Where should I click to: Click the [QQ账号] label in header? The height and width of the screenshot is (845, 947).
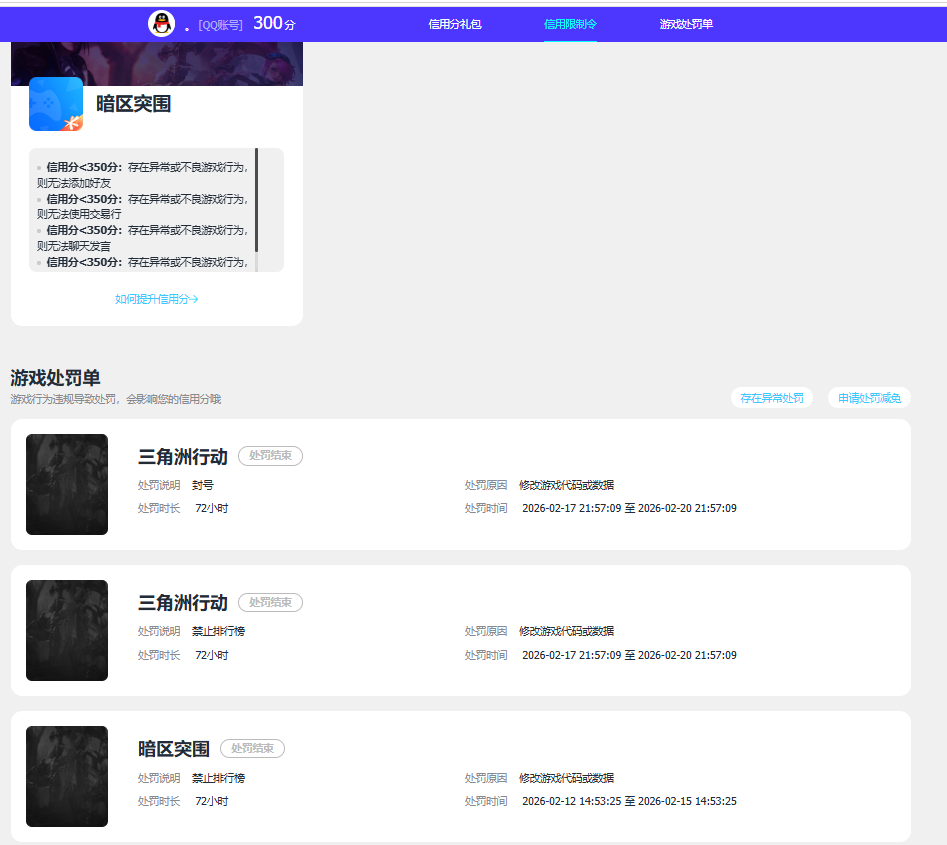[220, 25]
